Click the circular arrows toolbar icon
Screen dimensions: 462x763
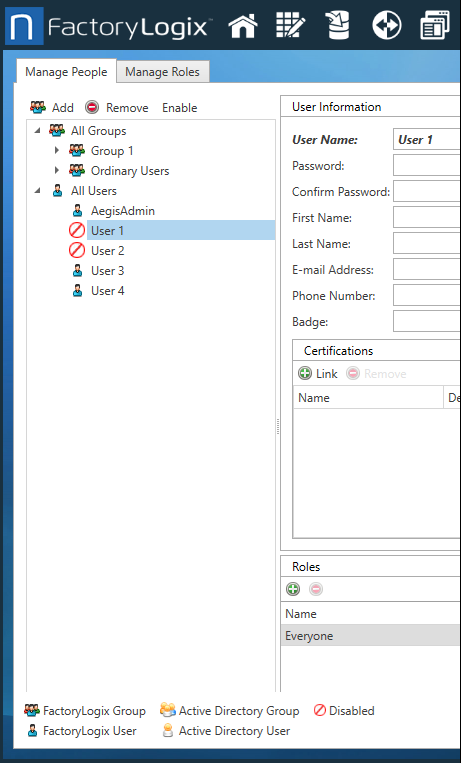coord(387,25)
